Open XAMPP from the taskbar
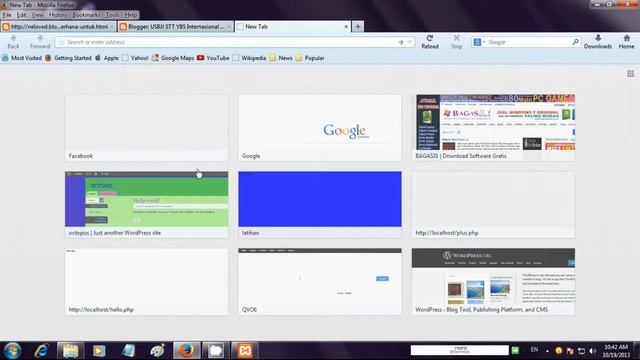Image resolution: width=640 pixels, height=360 pixels. 245,351
